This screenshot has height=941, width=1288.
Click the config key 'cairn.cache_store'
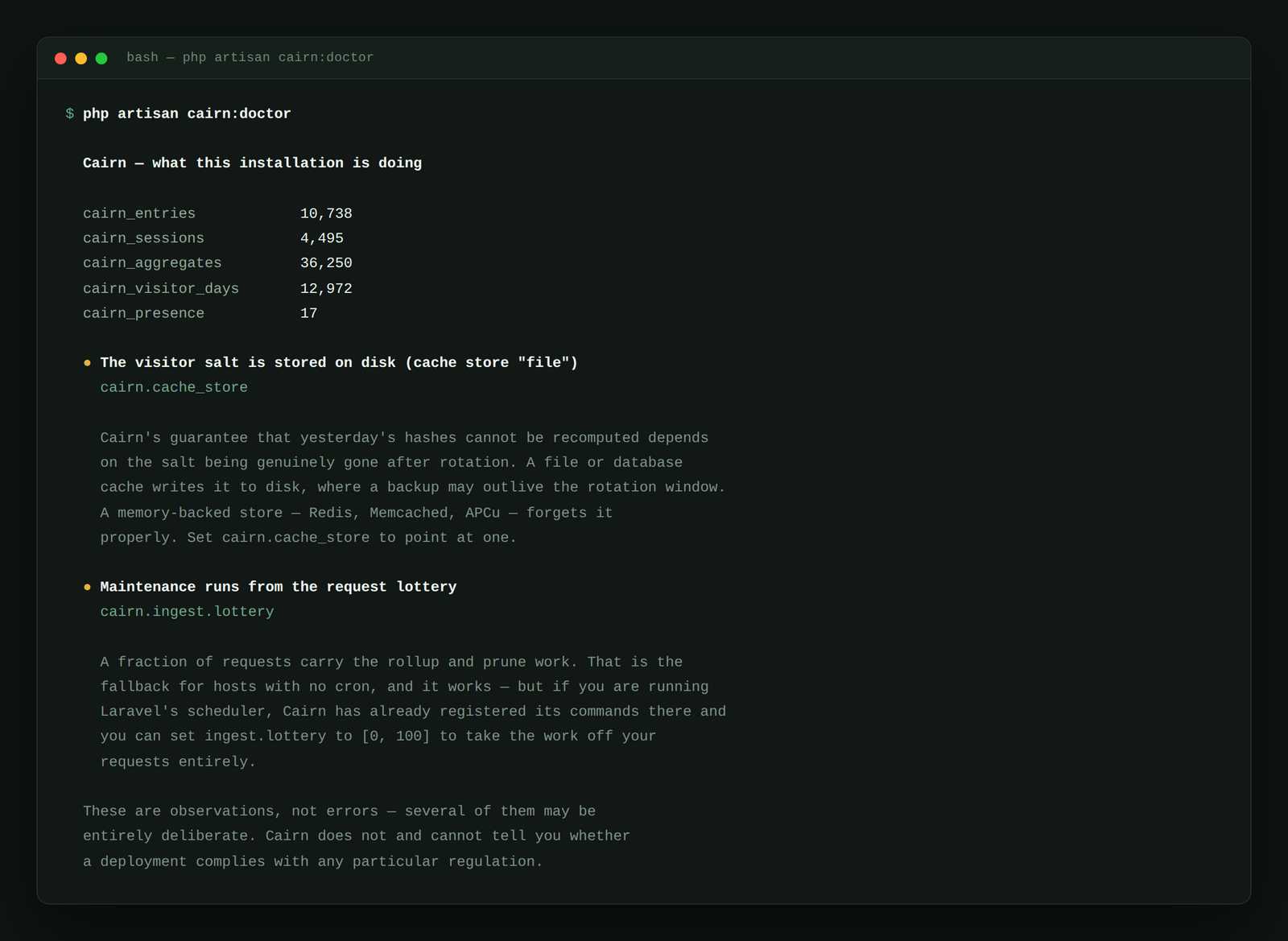click(x=174, y=387)
